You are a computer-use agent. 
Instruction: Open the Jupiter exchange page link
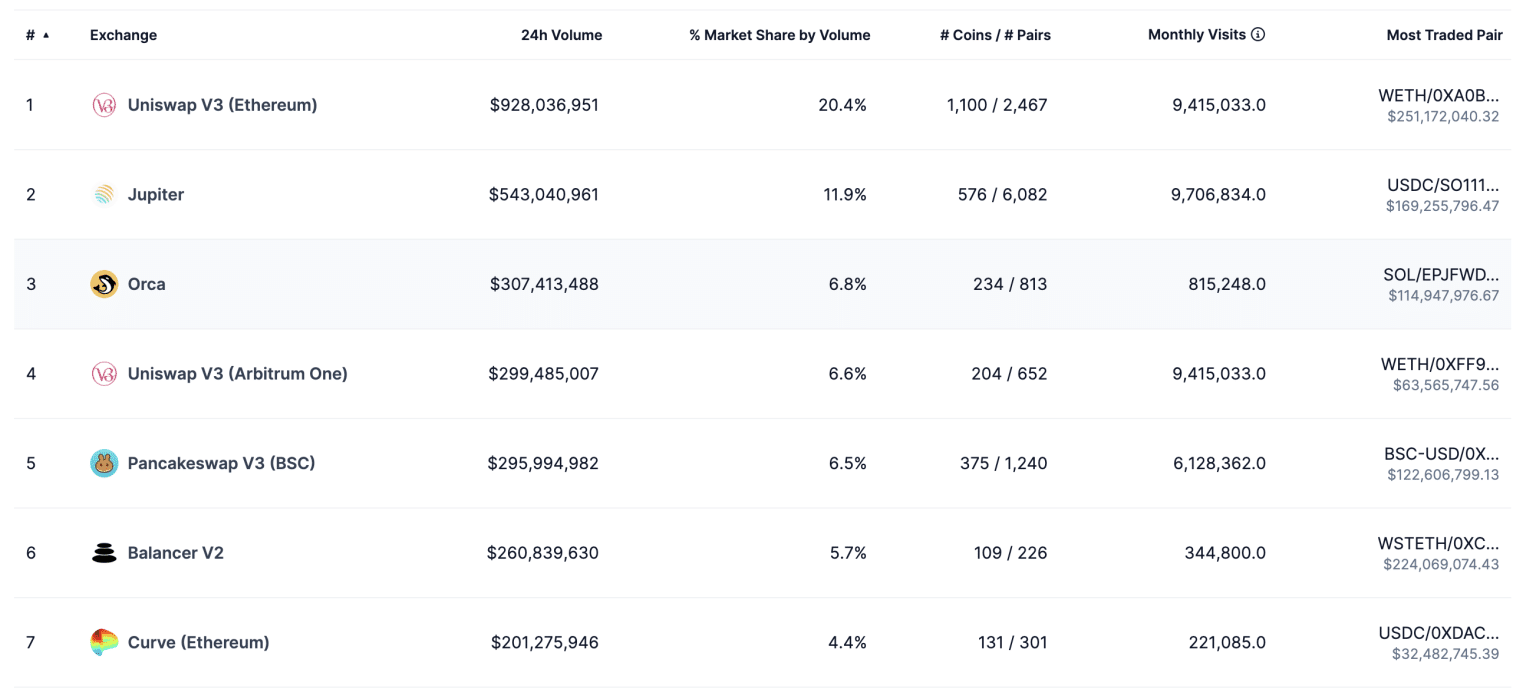(156, 195)
